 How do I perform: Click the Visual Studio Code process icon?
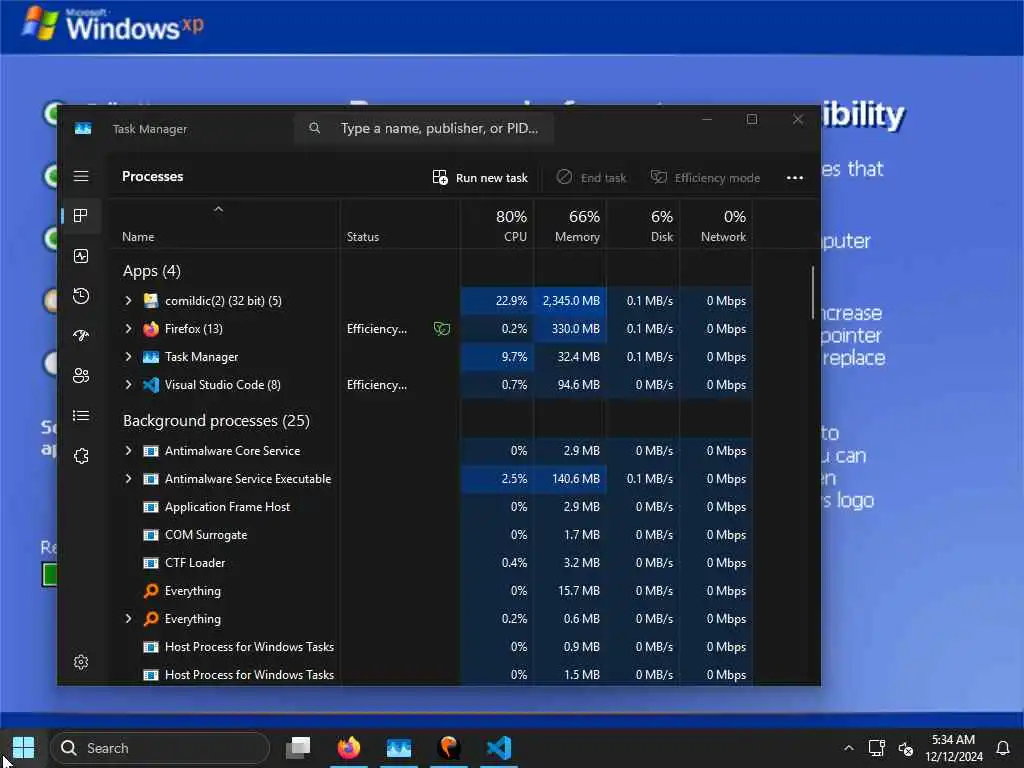151,385
